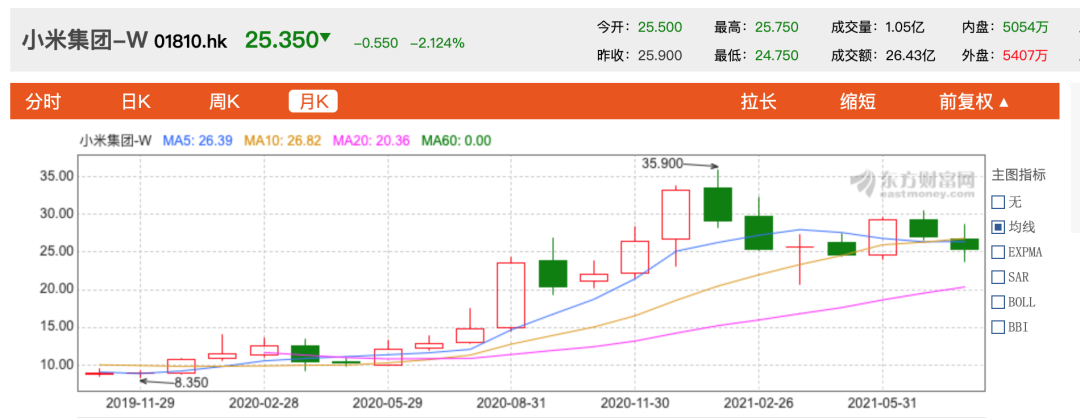Click the 今开 value 25.500

coord(660,28)
